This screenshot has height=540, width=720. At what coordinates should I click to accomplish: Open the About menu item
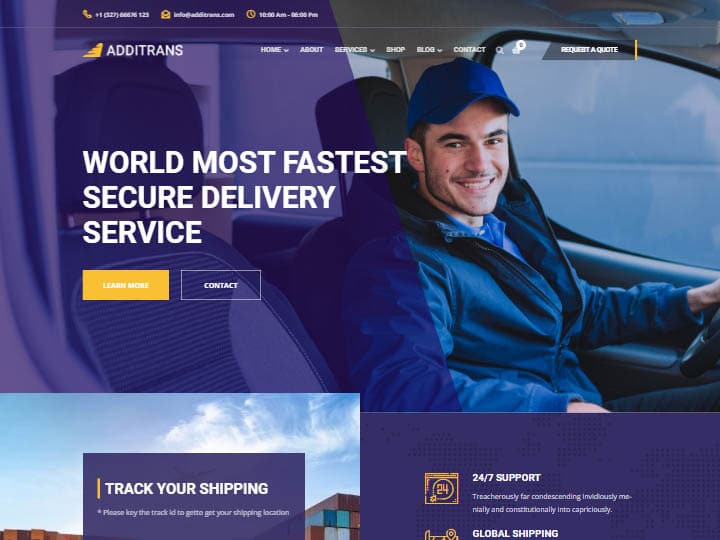(311, 50)
